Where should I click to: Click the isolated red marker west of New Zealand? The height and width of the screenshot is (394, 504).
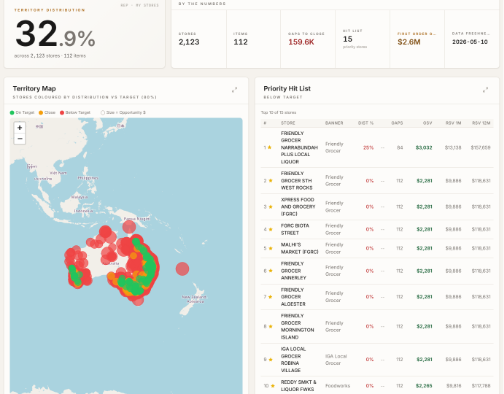coord(182,269)
